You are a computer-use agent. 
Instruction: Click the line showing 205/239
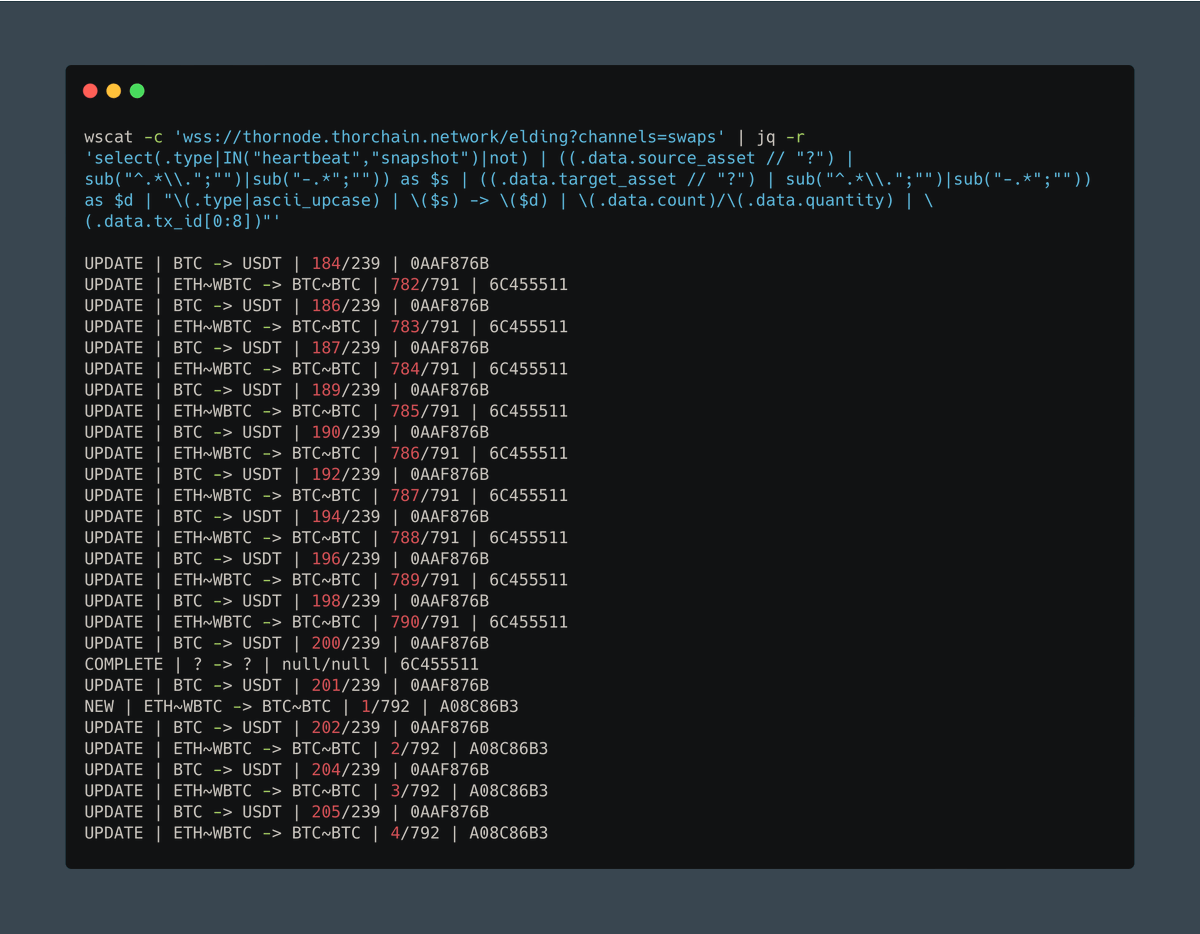[x=286, y=812]
